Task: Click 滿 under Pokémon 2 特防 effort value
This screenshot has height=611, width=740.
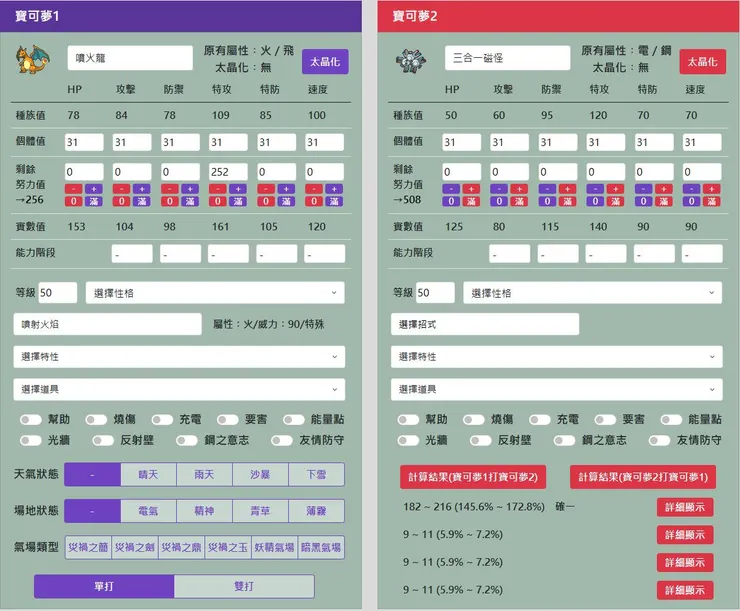Action: click(x=664, y=201)
